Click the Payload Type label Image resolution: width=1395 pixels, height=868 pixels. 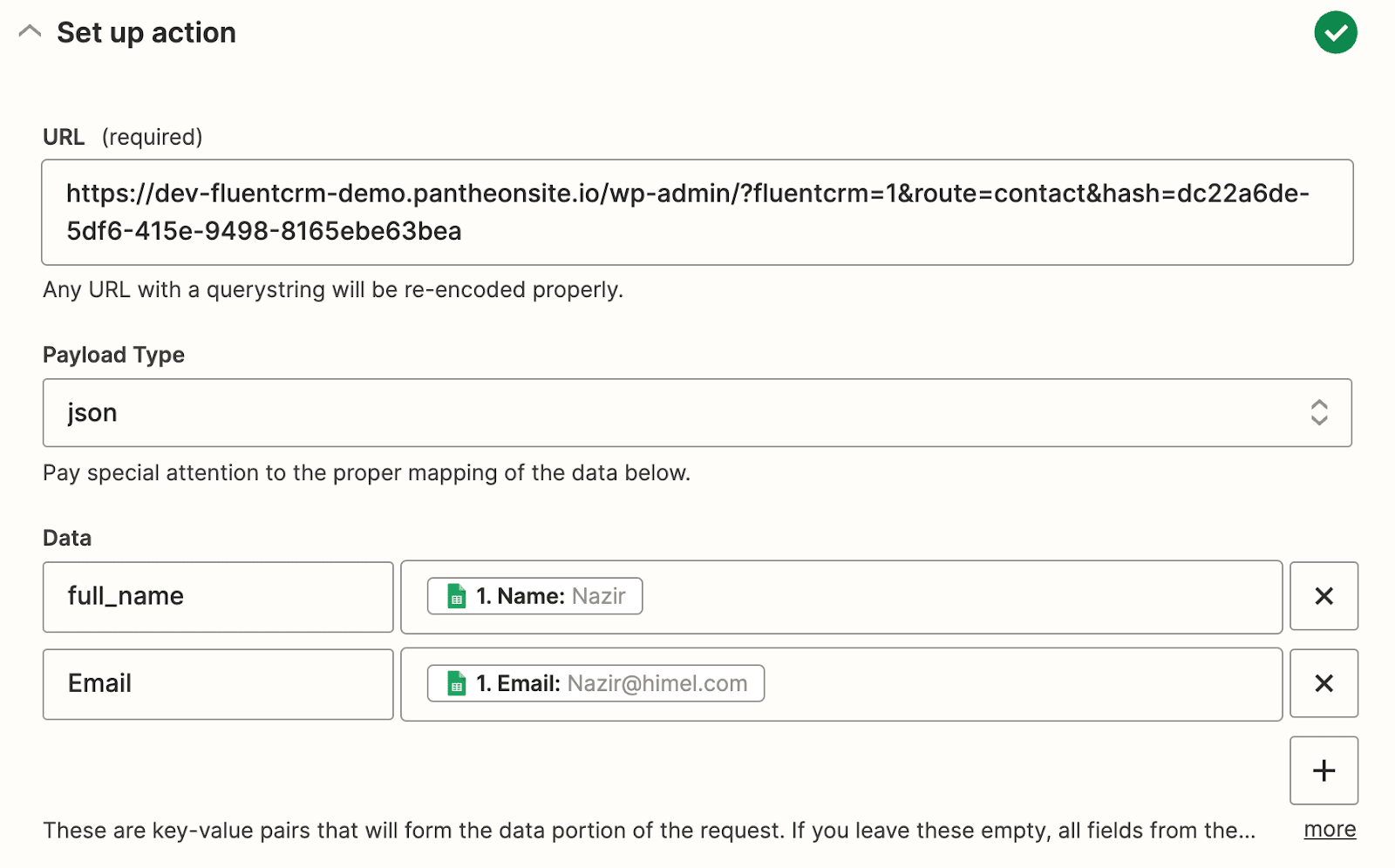[x=113, y=355]
